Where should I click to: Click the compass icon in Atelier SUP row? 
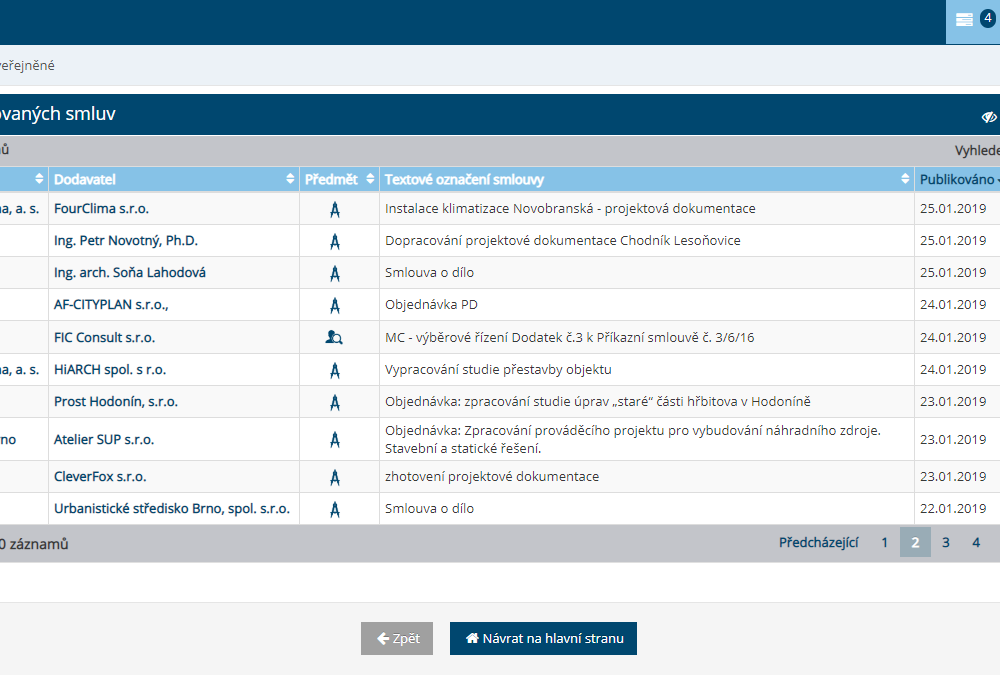coord(335,439)
